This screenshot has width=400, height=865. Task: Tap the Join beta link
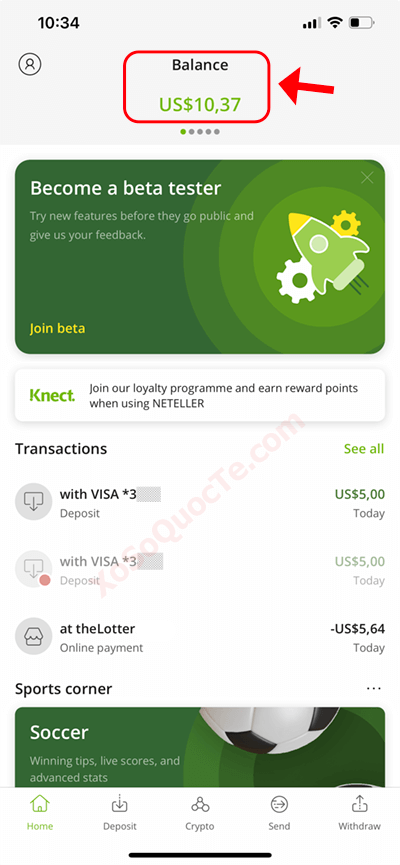point(57,329)
